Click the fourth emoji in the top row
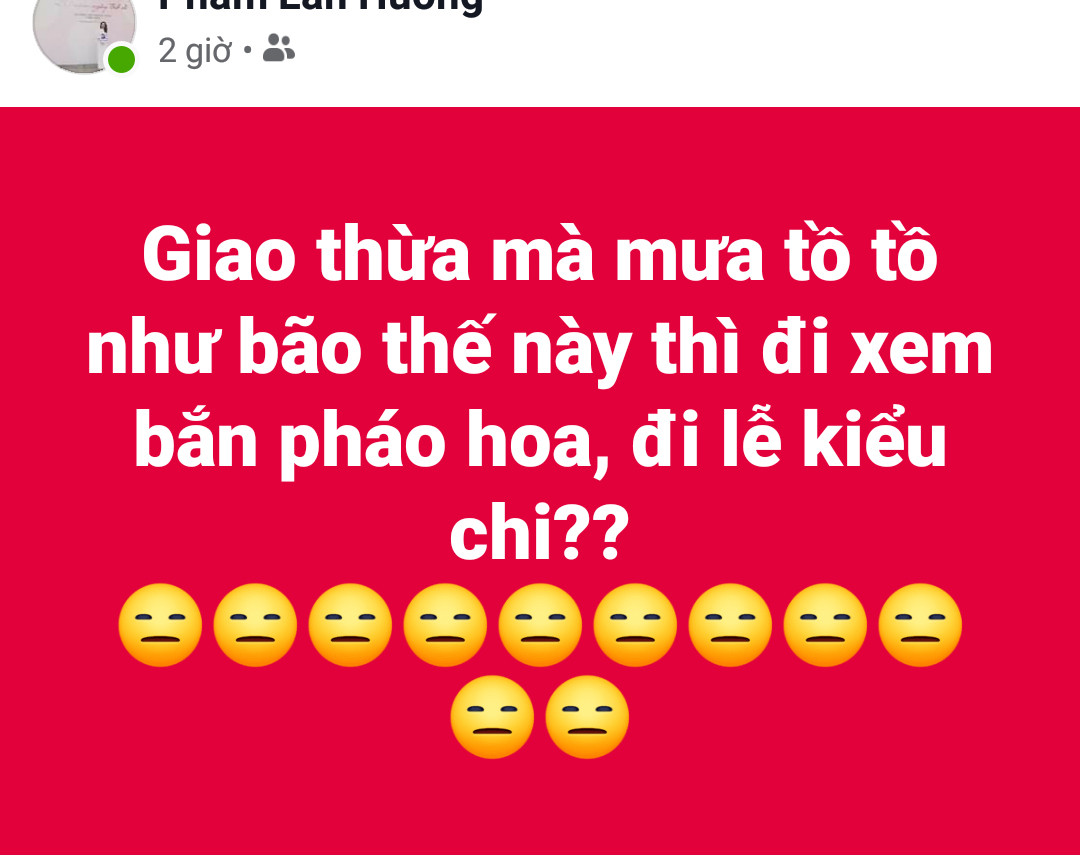This screenshot has width=1080, height=860. pyautogui.click(x=445, y=625)
